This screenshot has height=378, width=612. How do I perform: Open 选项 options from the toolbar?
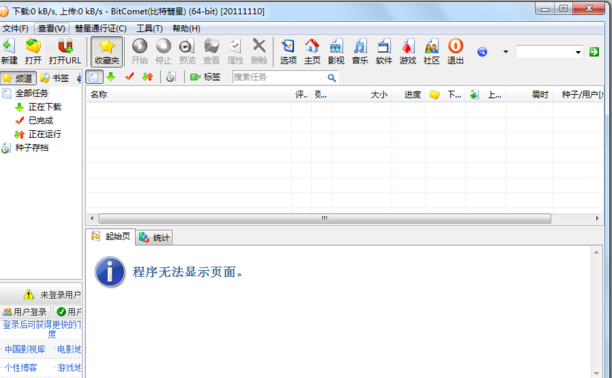[x=288, y=51]
